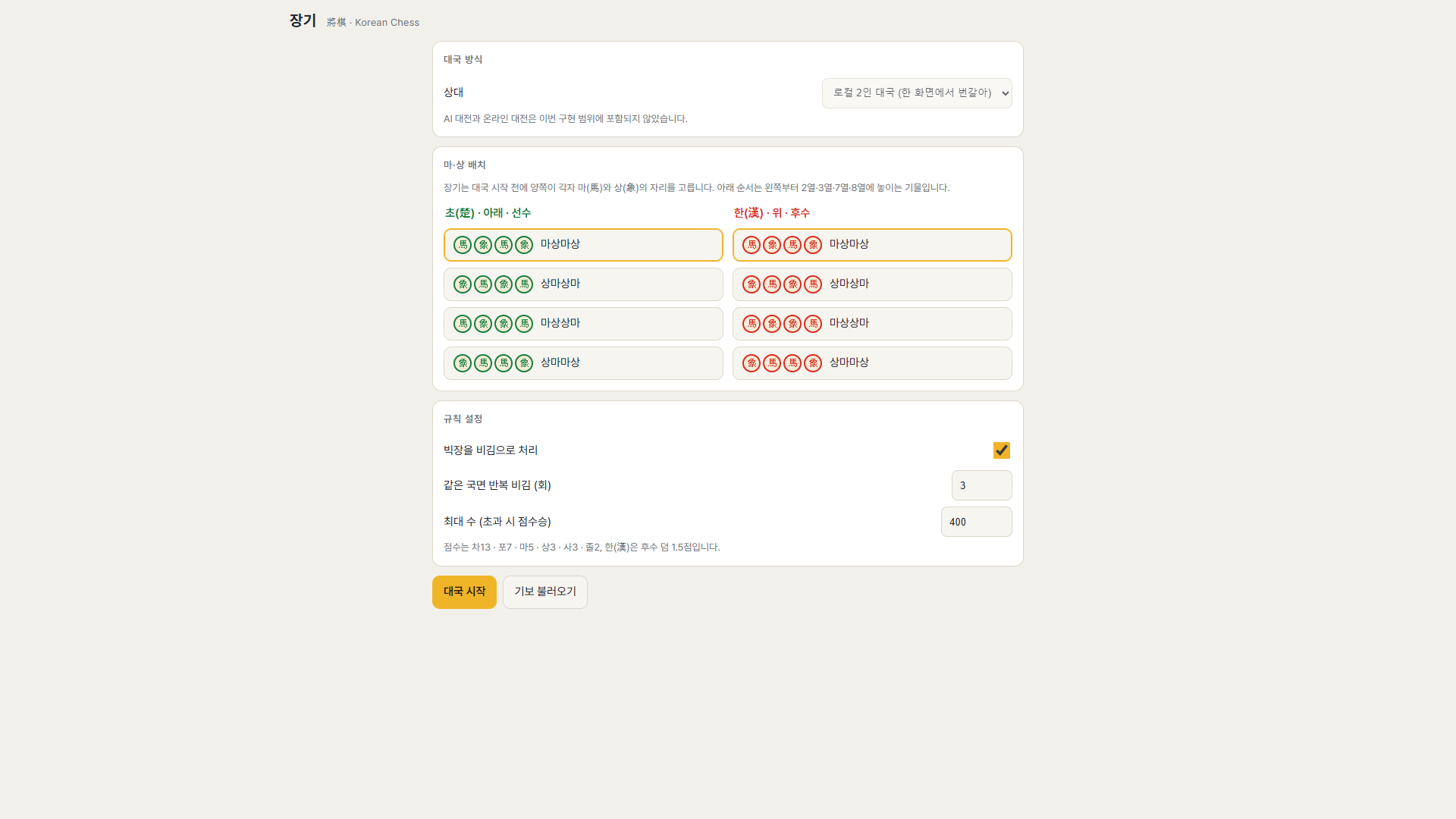Click first red 象 icon in Han 상마마상 row
The width and height of the screenshot is (1456, 819).
(752, 363)
